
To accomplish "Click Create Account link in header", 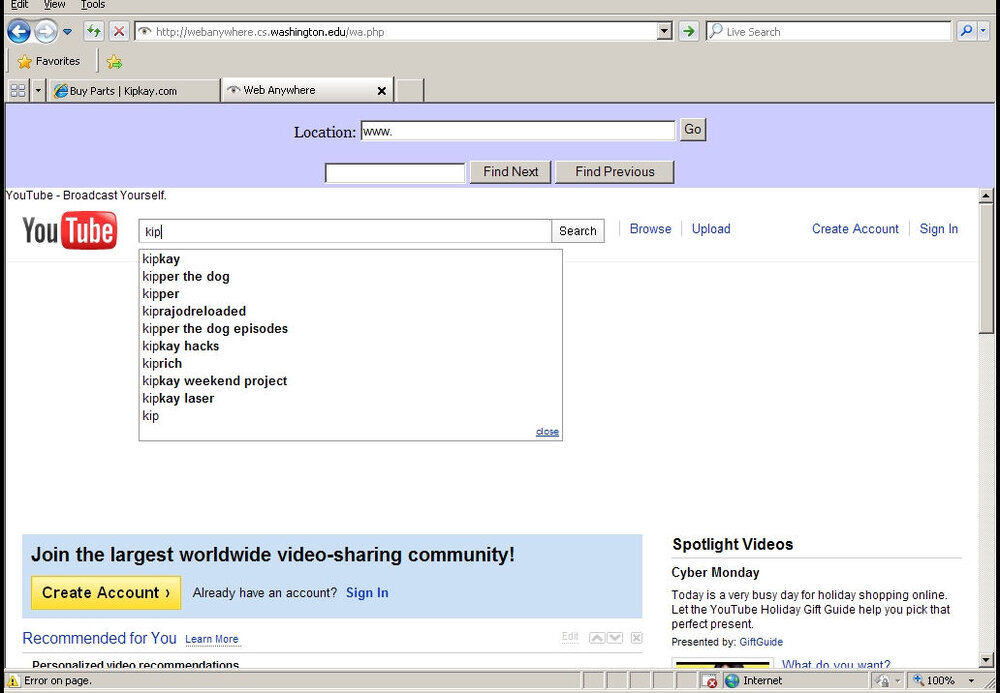I will tap(855, 229).
